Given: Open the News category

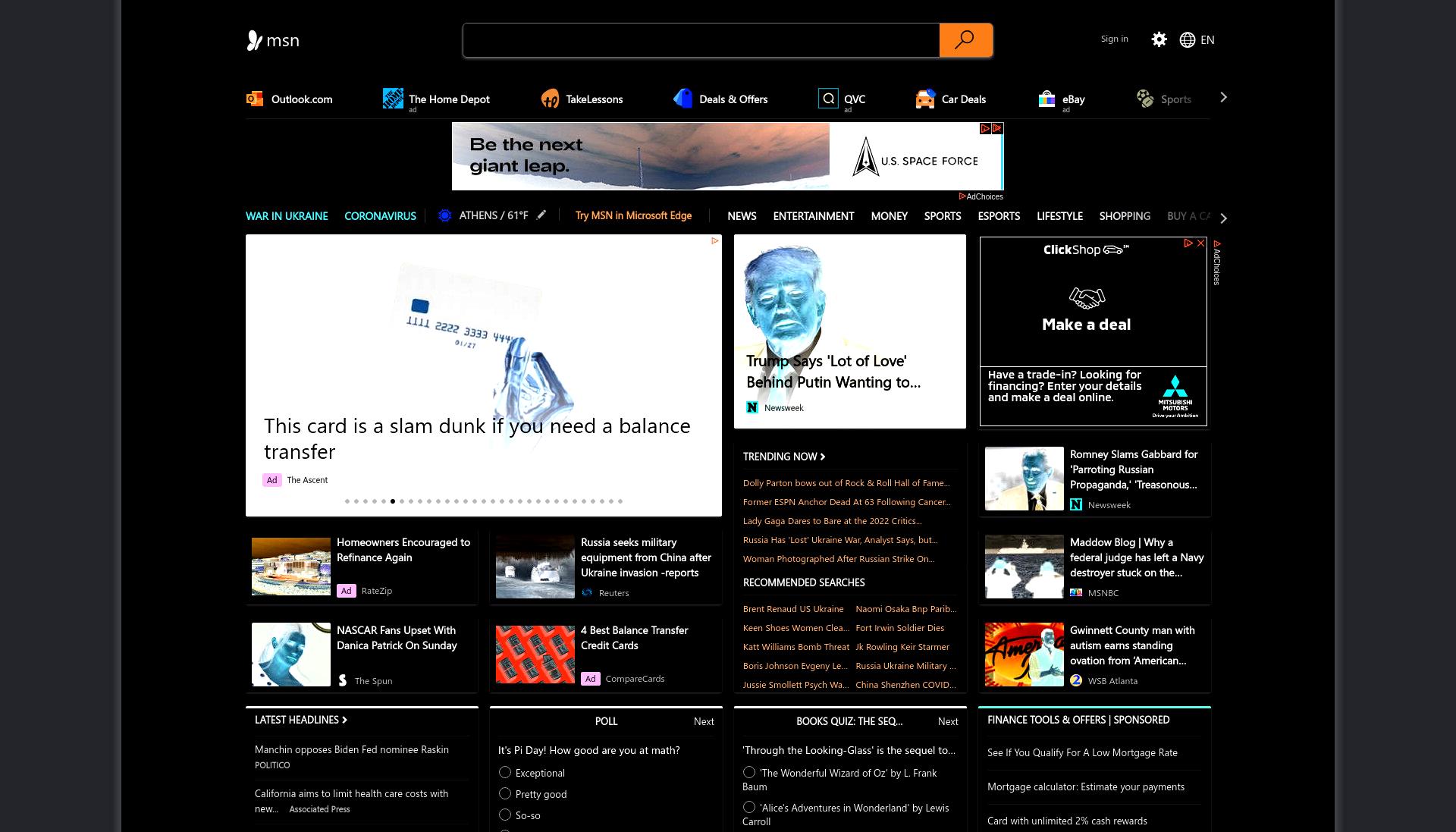Looking at the screenshot, I should pos(742,216).
